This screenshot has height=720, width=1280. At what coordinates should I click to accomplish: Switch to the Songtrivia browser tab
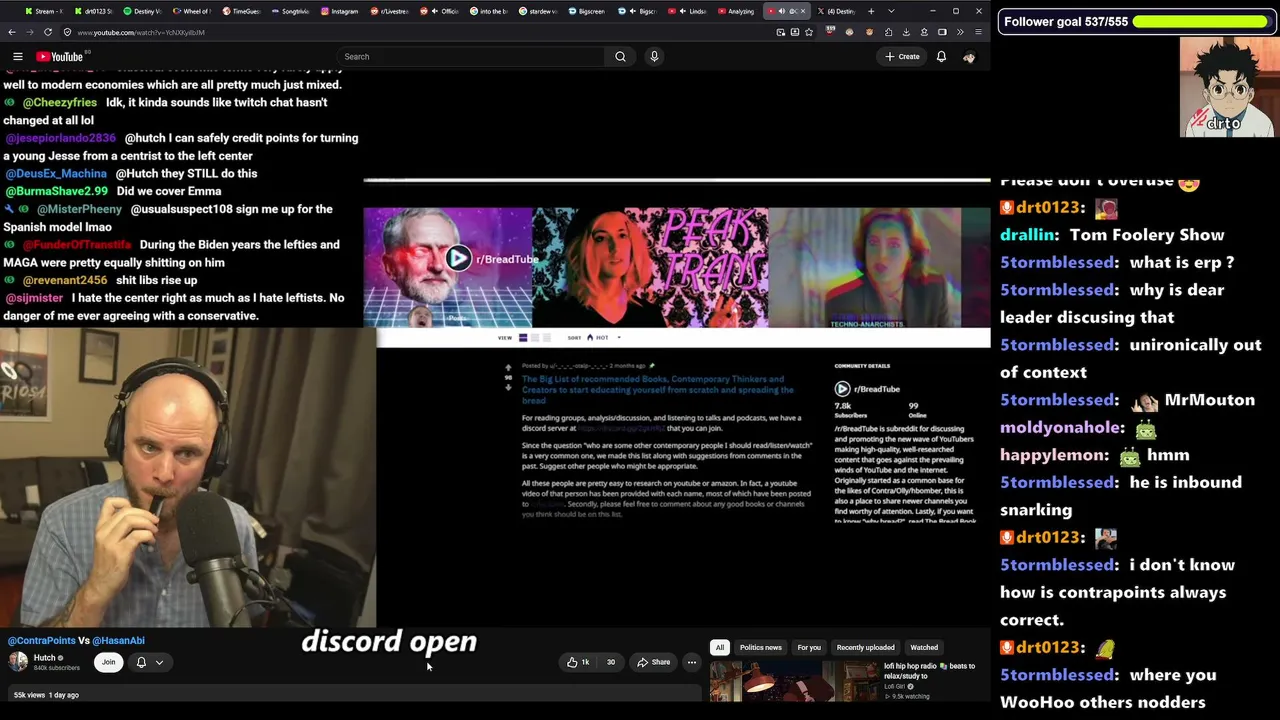click(290, 11)
